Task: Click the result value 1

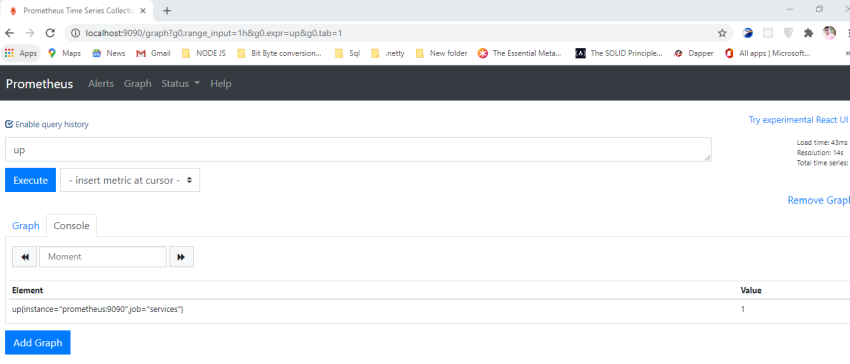Action: click(743, 309)
